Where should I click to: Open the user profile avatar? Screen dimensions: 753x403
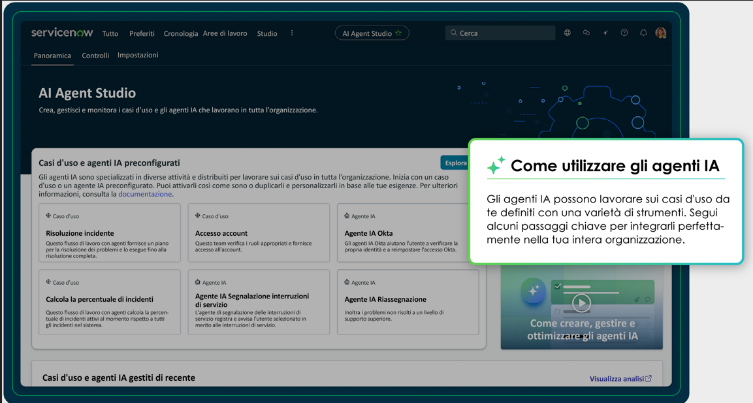[661, 33]
